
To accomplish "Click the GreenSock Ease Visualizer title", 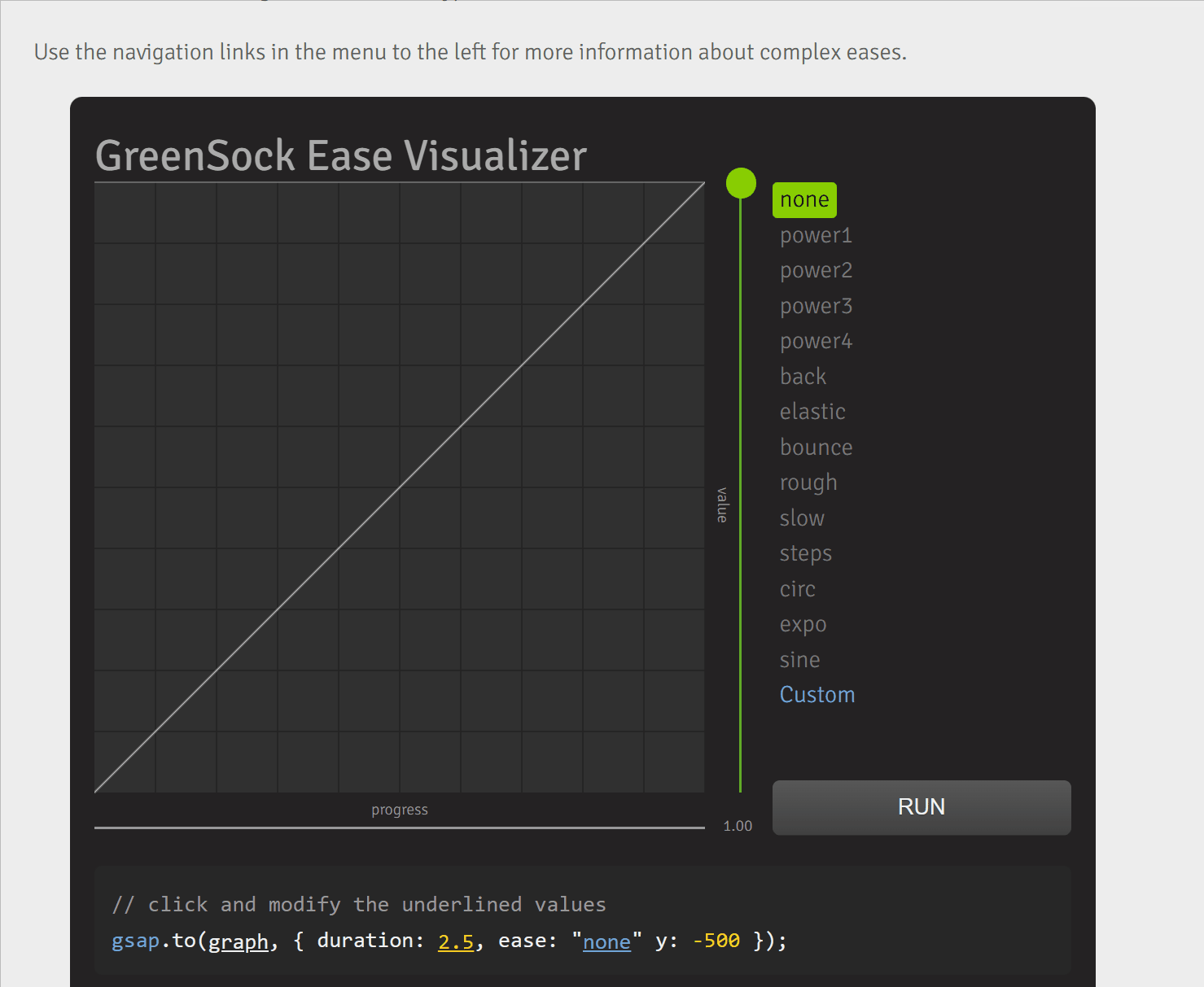I will pyautogui.click(x=341, y=155).
